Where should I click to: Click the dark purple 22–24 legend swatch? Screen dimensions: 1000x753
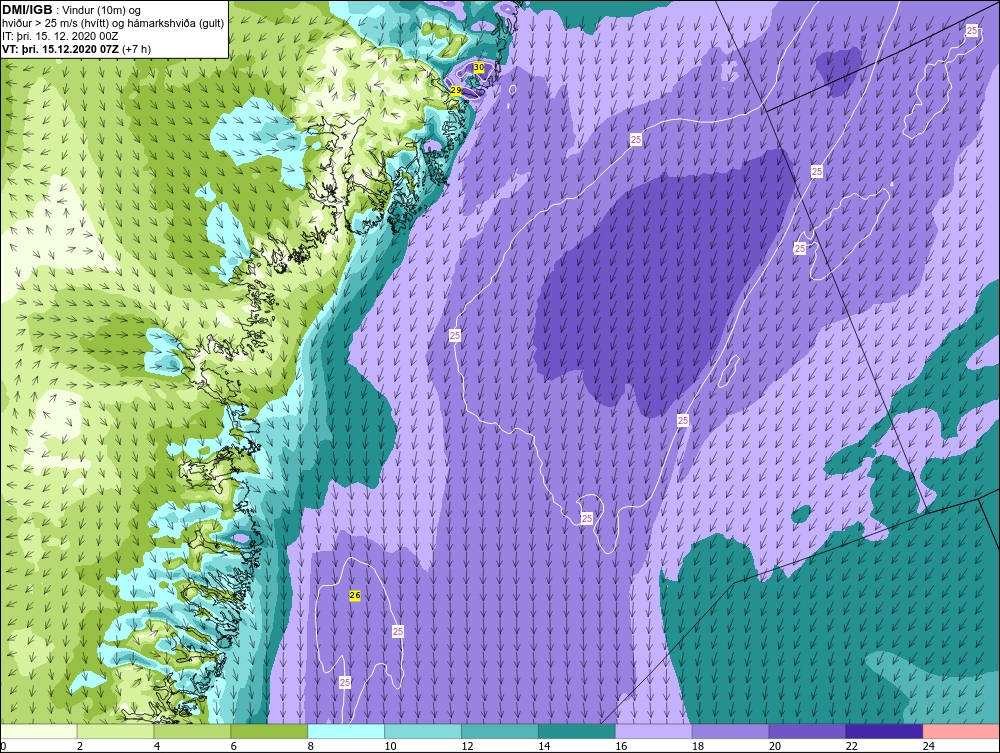(x=884, y=731)
